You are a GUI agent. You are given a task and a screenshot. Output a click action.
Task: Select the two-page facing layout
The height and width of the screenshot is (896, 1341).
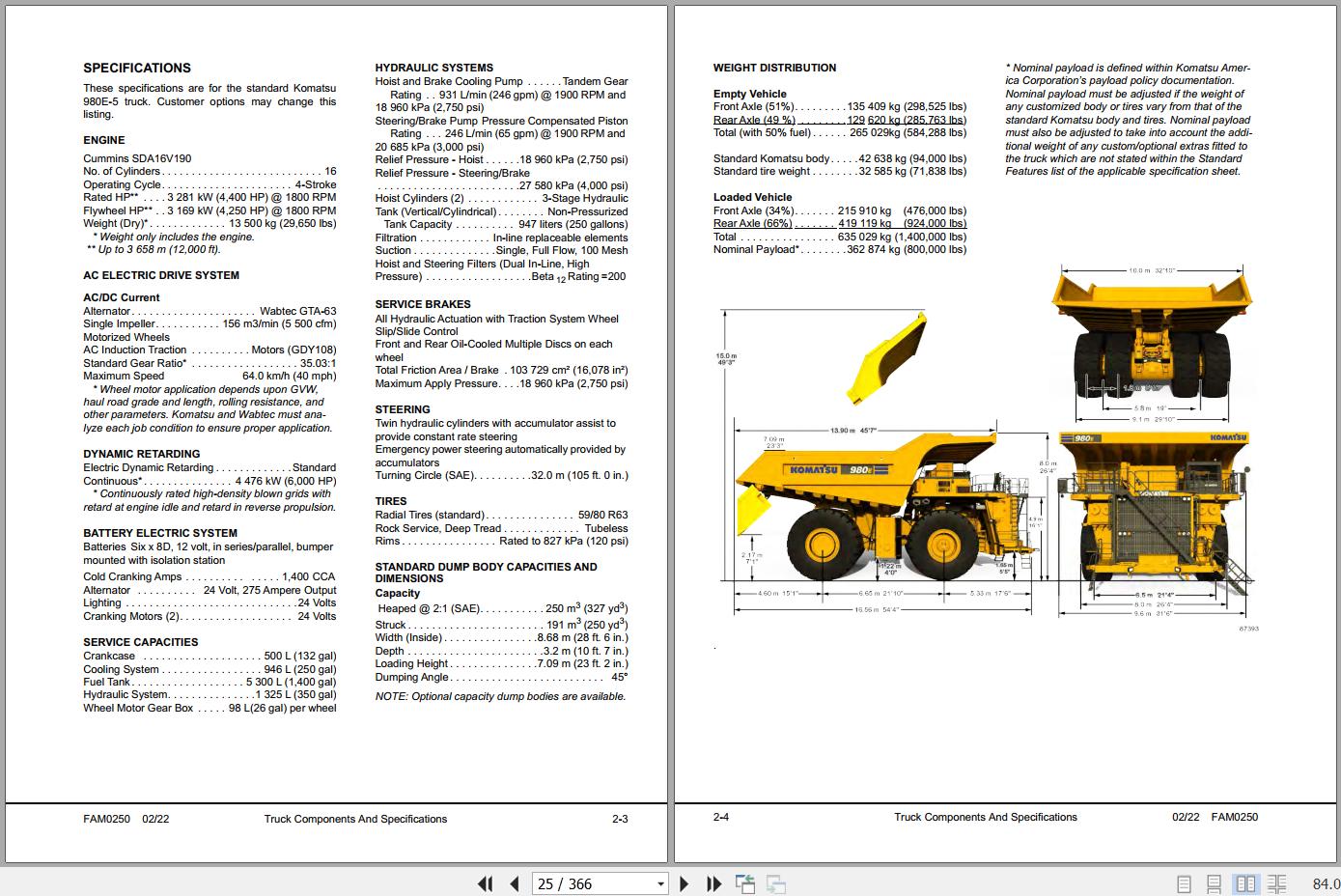pyautogui.click(x=1245, y=883)
